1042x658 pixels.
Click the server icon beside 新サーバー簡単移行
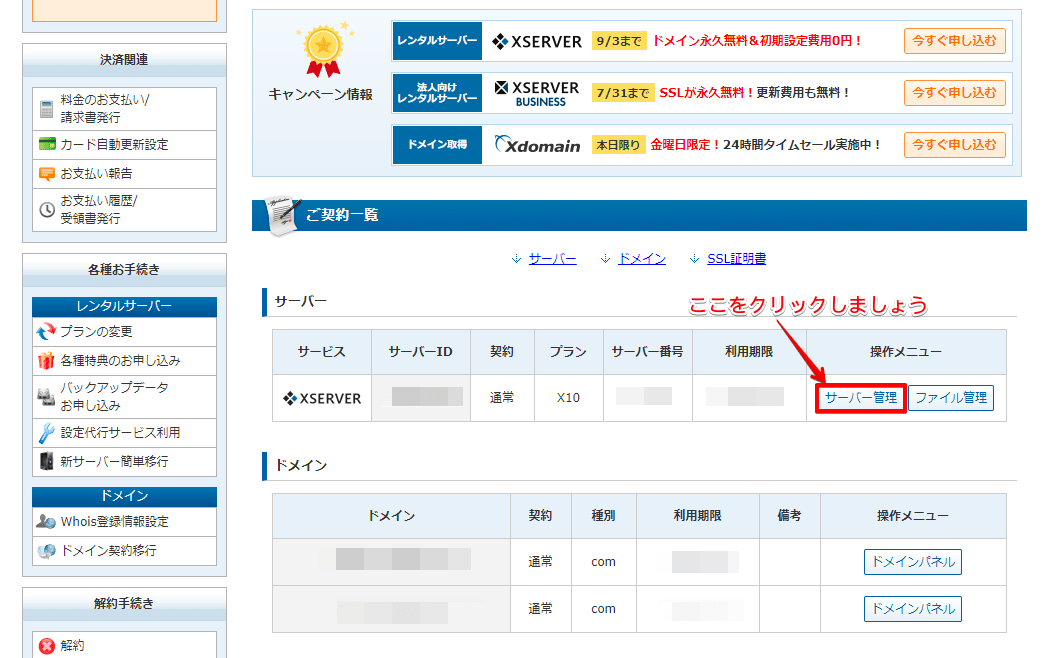coord(47,461)
